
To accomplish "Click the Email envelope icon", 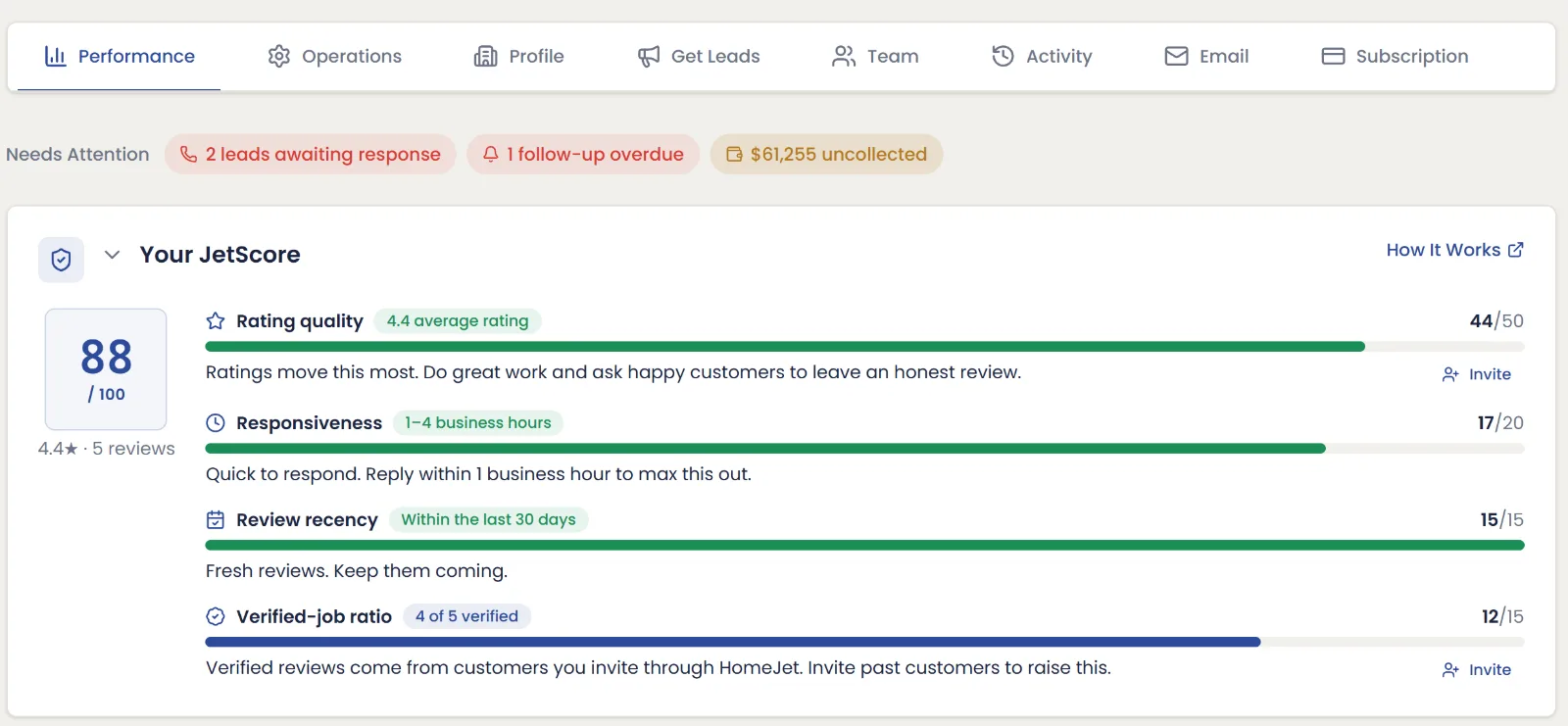I will click(1176, 56).
